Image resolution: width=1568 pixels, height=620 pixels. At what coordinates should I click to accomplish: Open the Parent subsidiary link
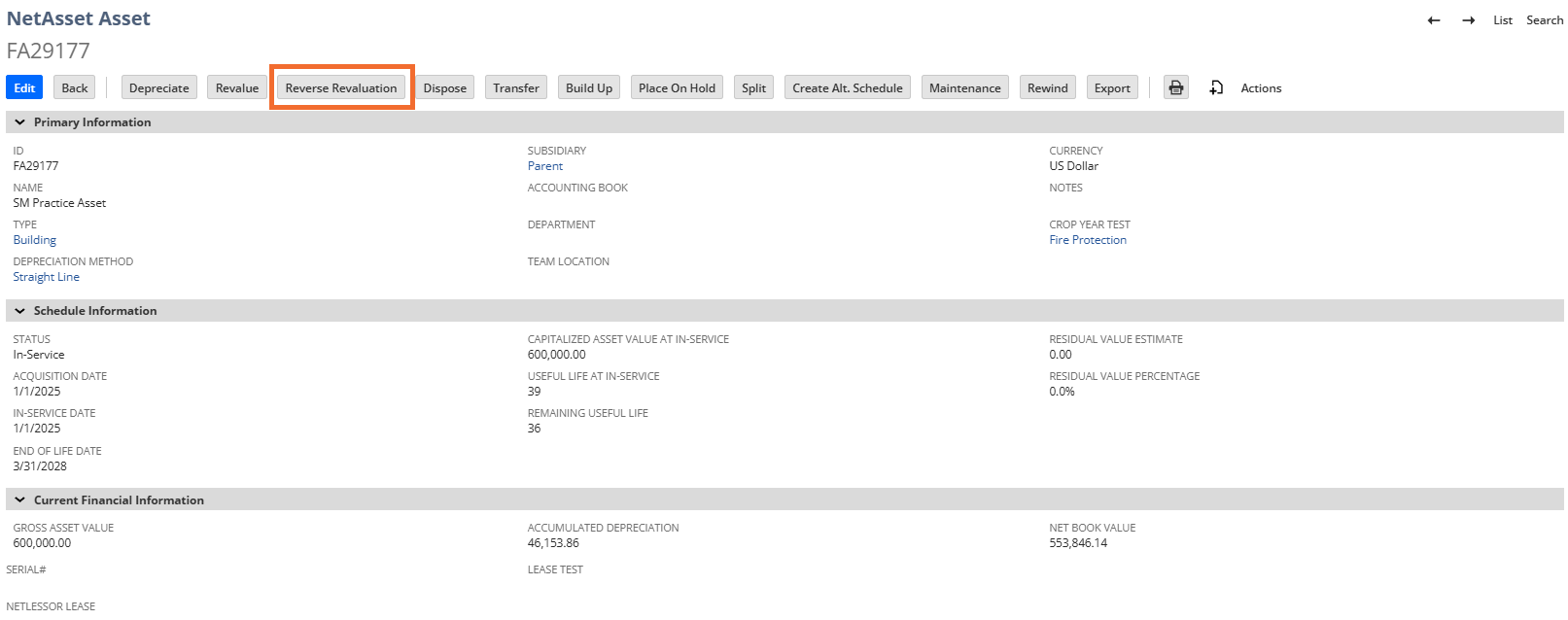click(x=544, y=166)
